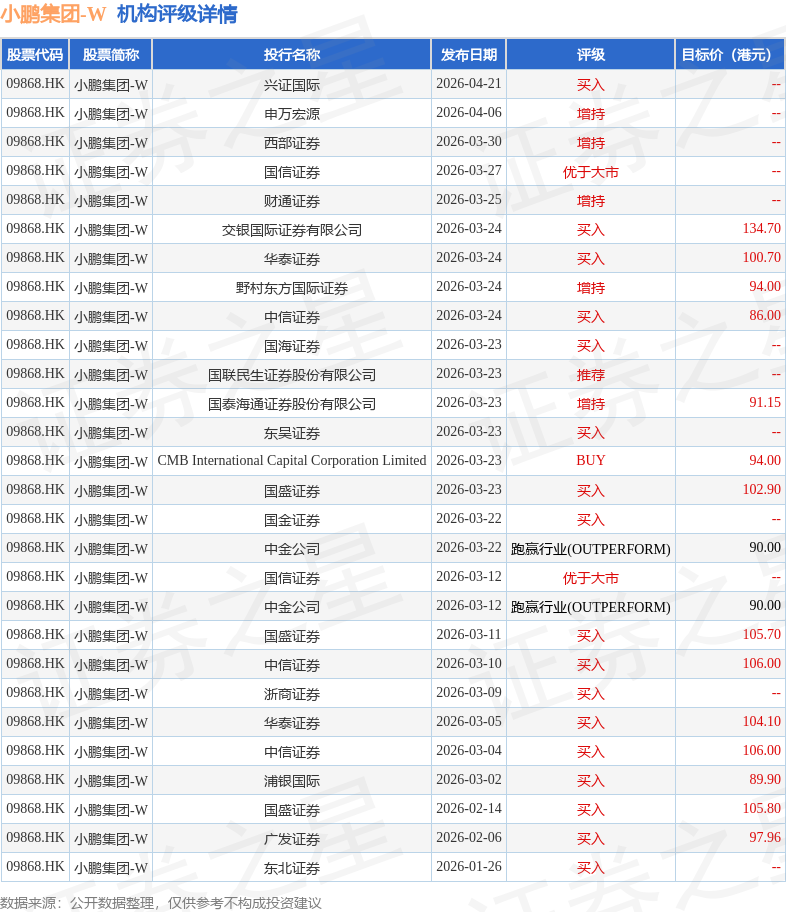The image size is (786, 912).
Task: Select 国联民生证券股份有限公司 cell
Action: click(x=291, y=375)
